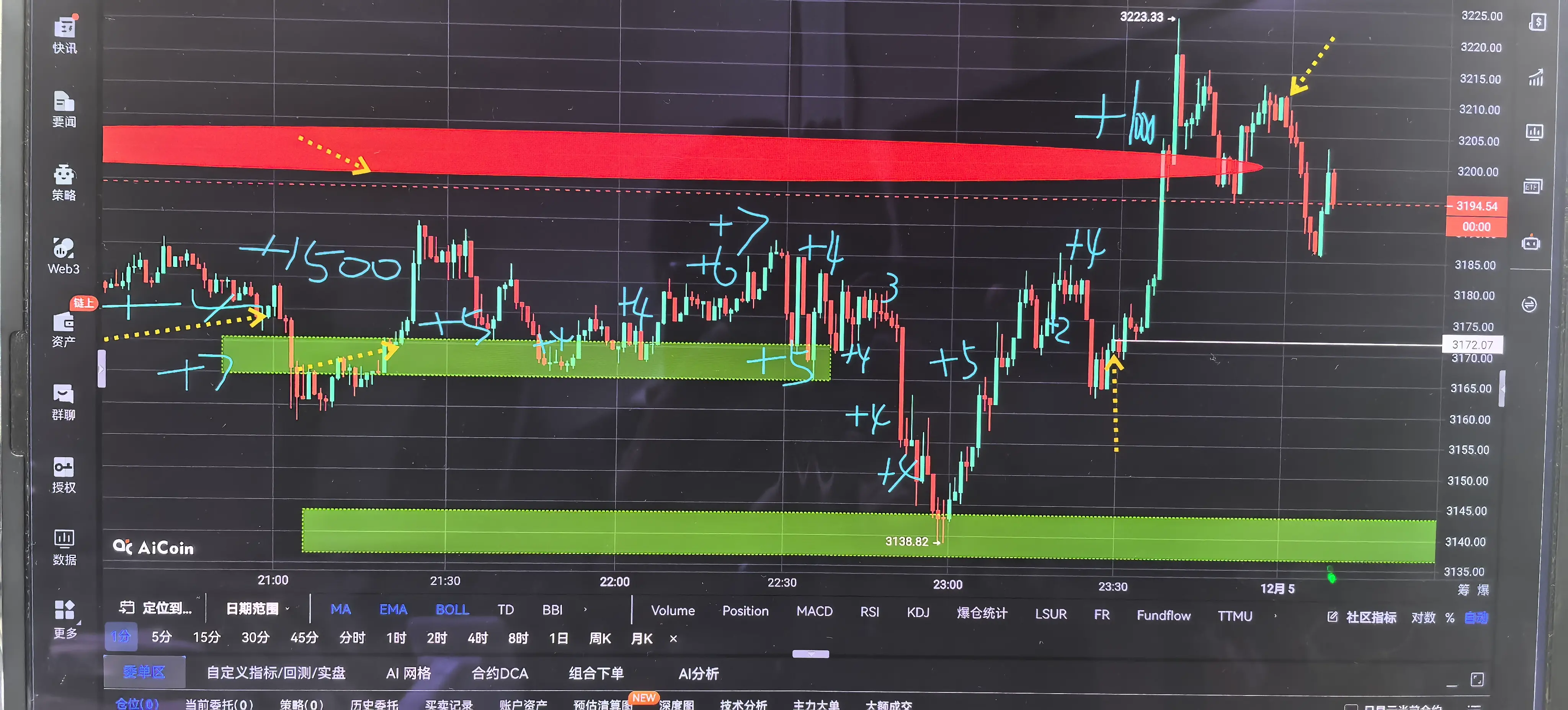Switch to the 合约DCA tab
Screen dimensions: 1568x710
tap(500, 673)
